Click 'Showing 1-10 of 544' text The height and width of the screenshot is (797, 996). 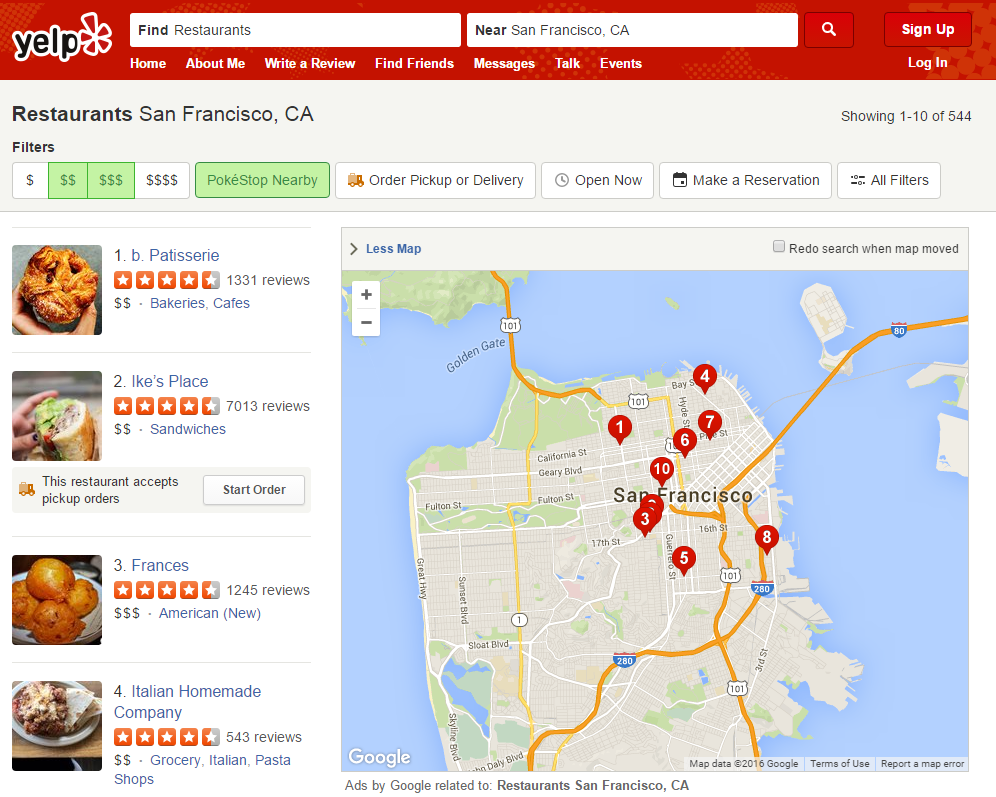[906, 116]
